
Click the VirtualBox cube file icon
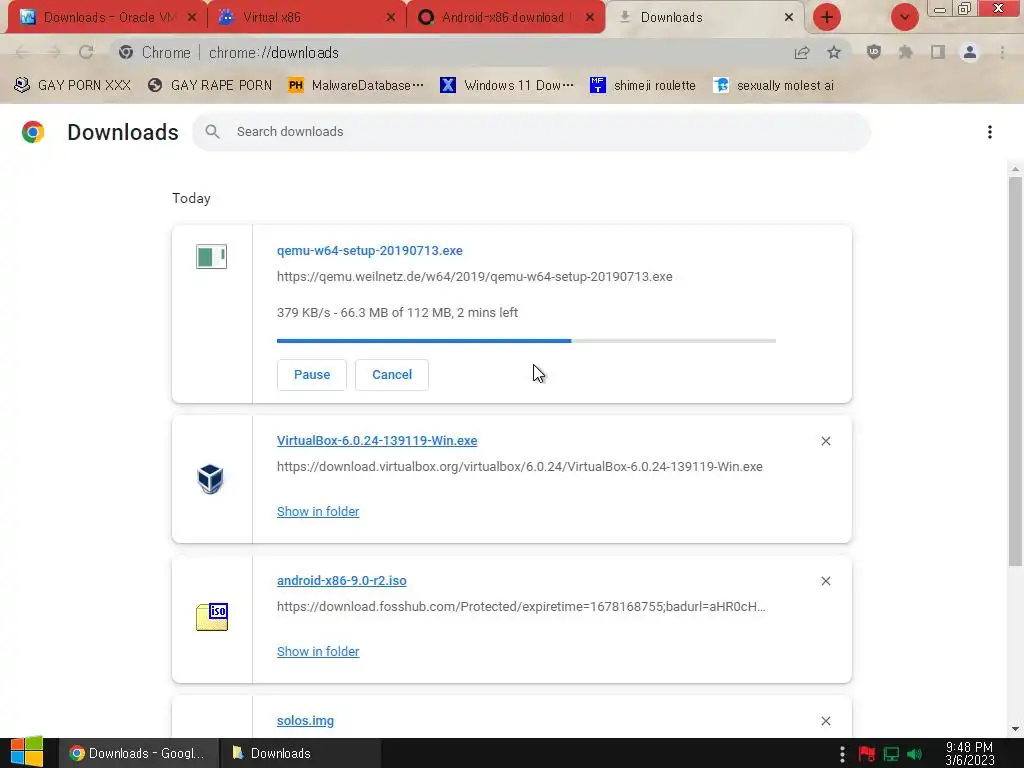(x=210, y=479)
